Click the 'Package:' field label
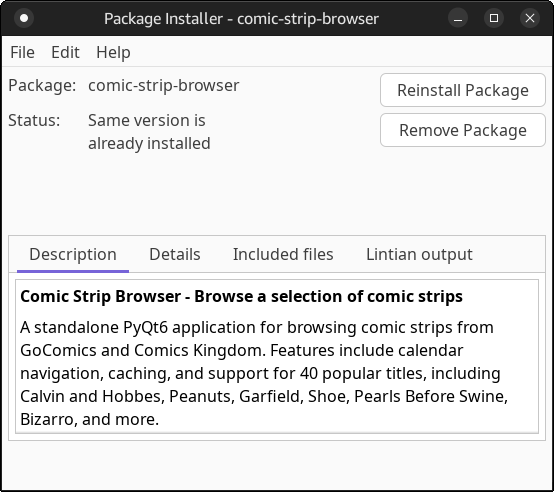 tap(42, 85)
